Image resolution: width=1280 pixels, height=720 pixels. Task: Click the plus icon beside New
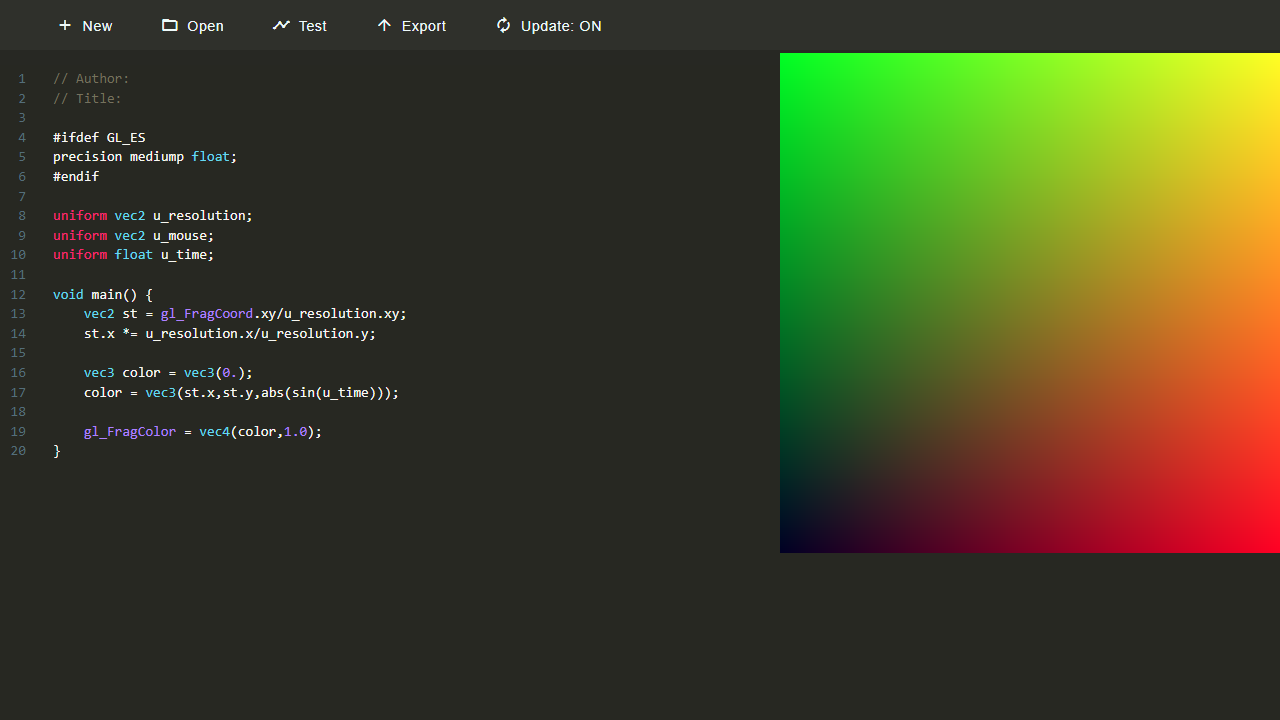65,25
